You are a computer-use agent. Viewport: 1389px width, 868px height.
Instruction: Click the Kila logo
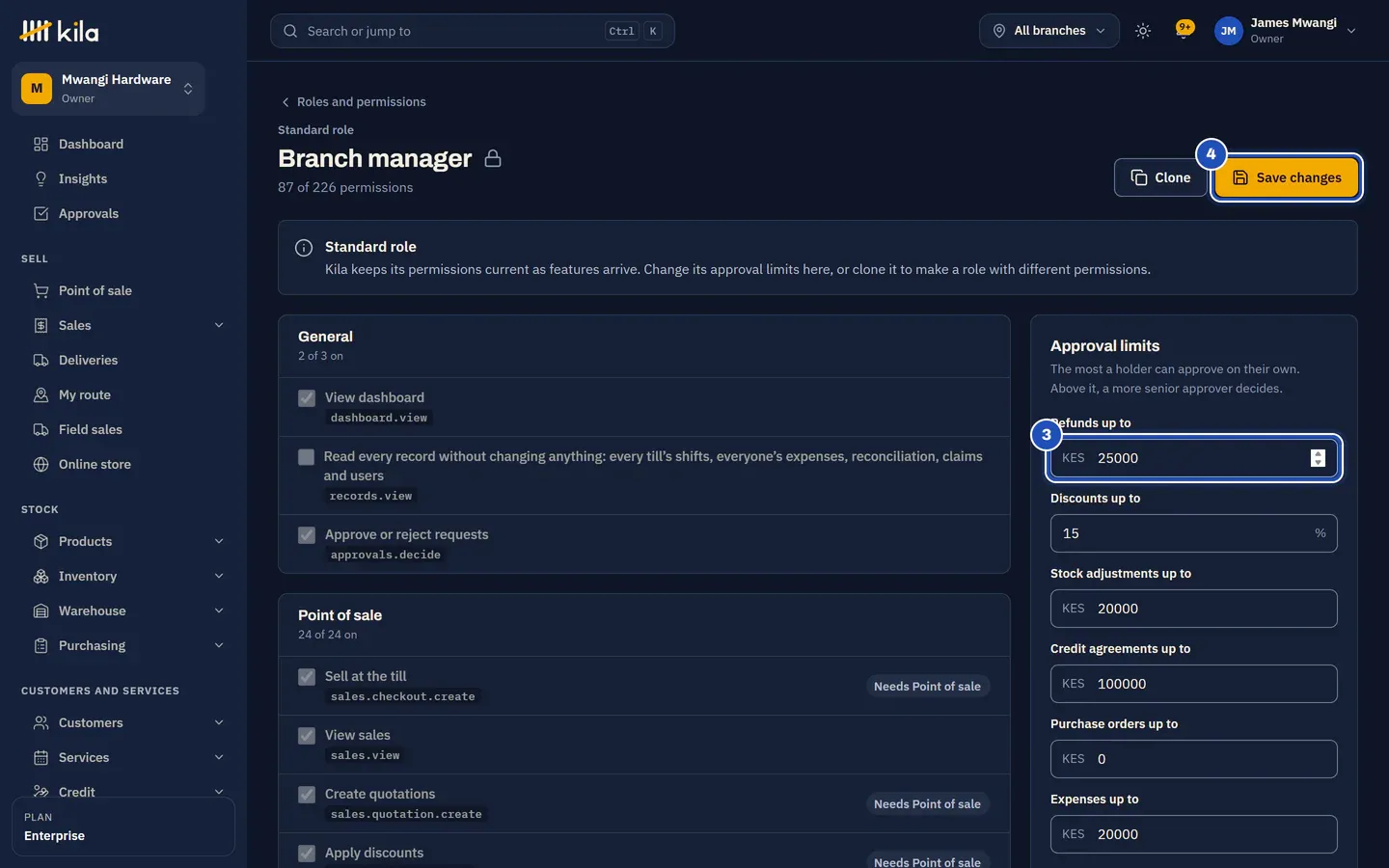(59, 31)
